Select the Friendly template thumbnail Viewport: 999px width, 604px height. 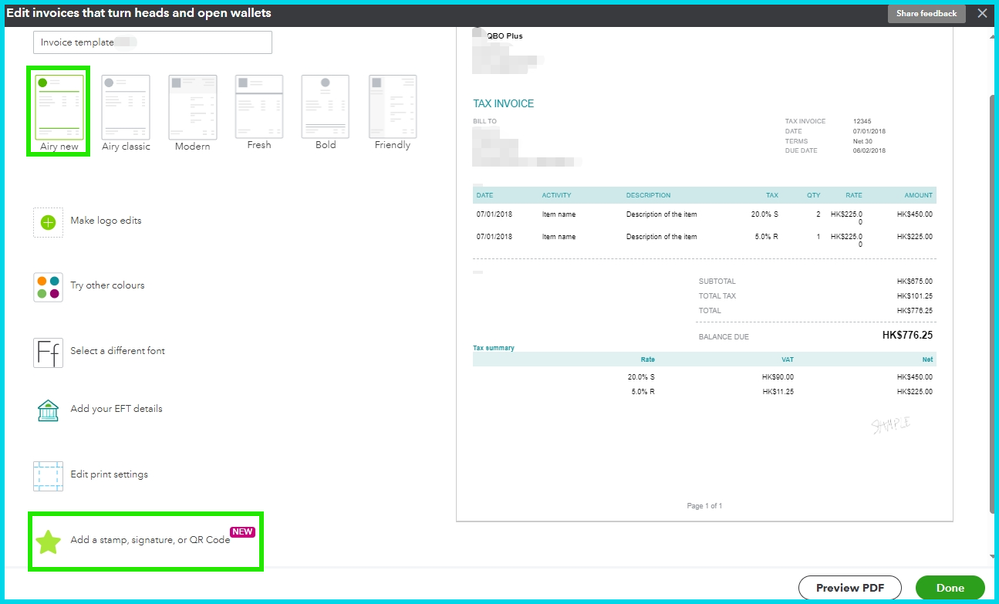392,106
